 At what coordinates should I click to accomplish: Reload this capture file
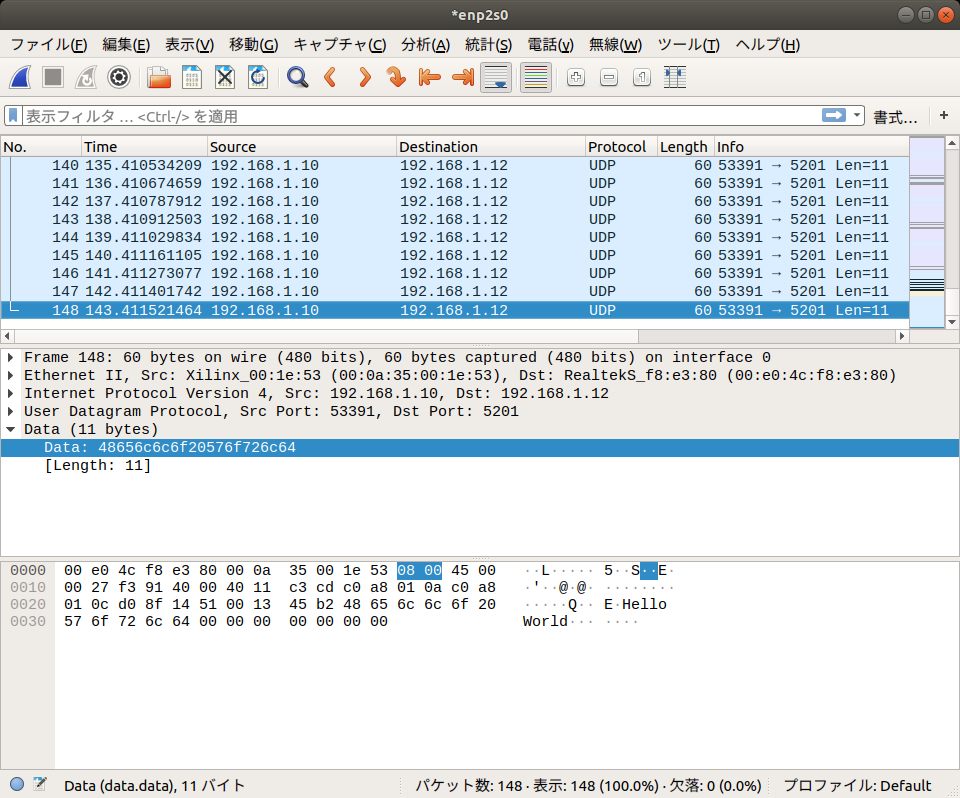coord(258,77)
